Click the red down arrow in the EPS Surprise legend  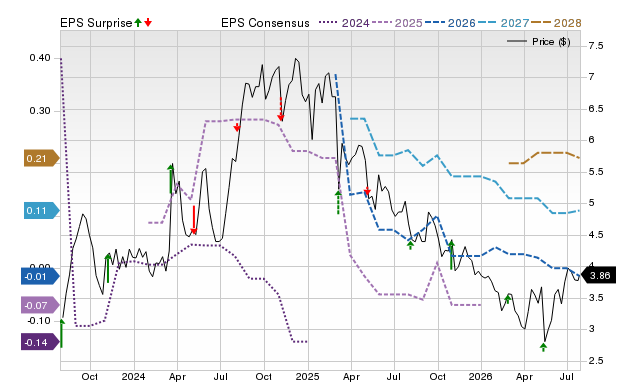click(148, 22)
